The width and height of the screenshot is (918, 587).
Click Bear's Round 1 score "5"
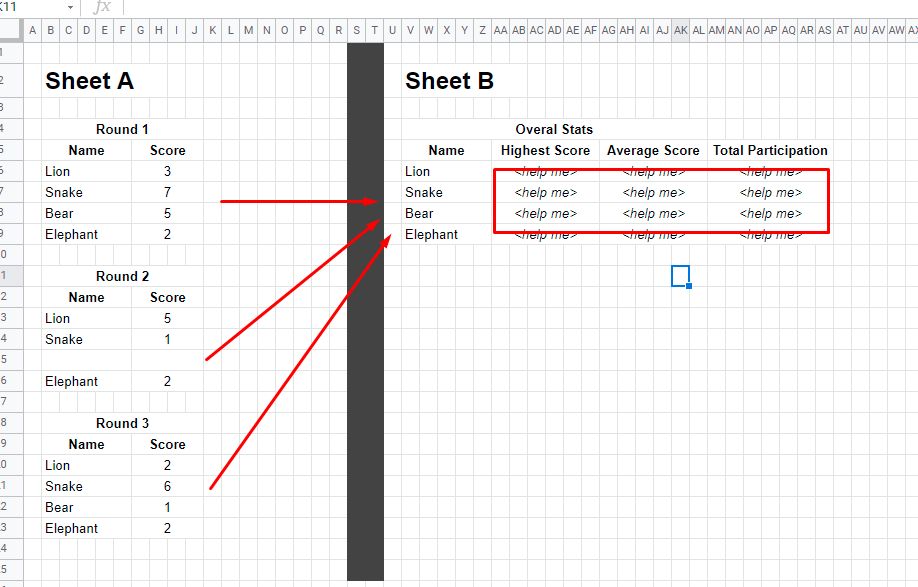tap(167, 214)
